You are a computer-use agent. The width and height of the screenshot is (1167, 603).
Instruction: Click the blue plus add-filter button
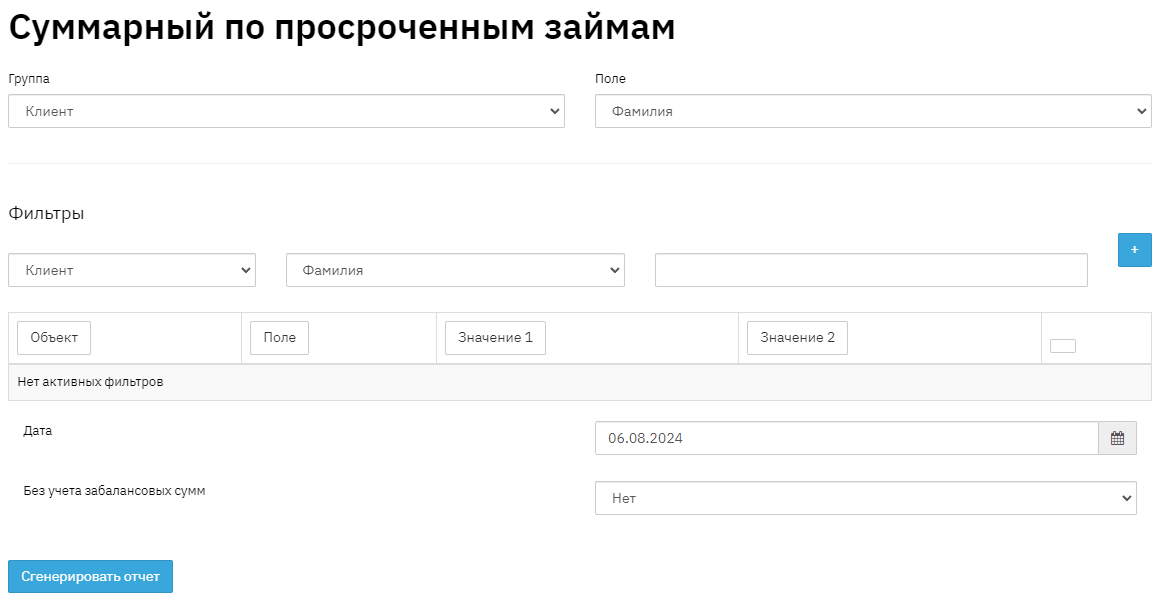(x=1134, y=250)
